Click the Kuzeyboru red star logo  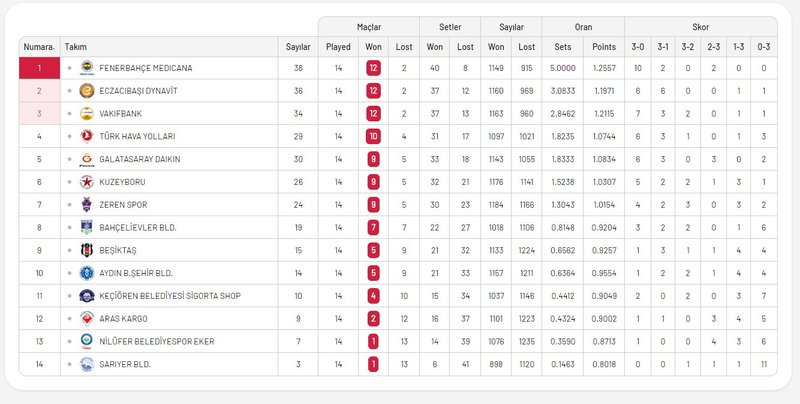(x=87, y=182)
